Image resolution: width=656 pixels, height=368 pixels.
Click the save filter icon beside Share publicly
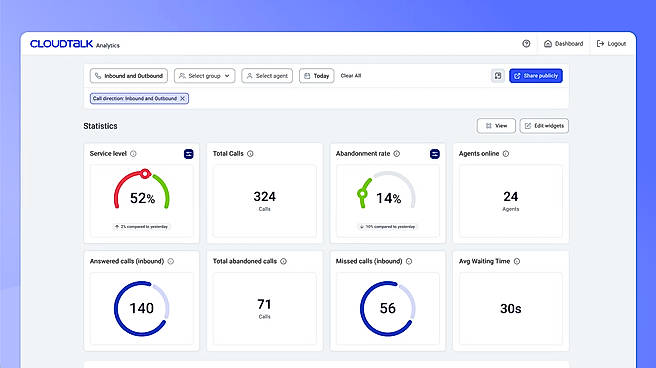coord(498,76)
